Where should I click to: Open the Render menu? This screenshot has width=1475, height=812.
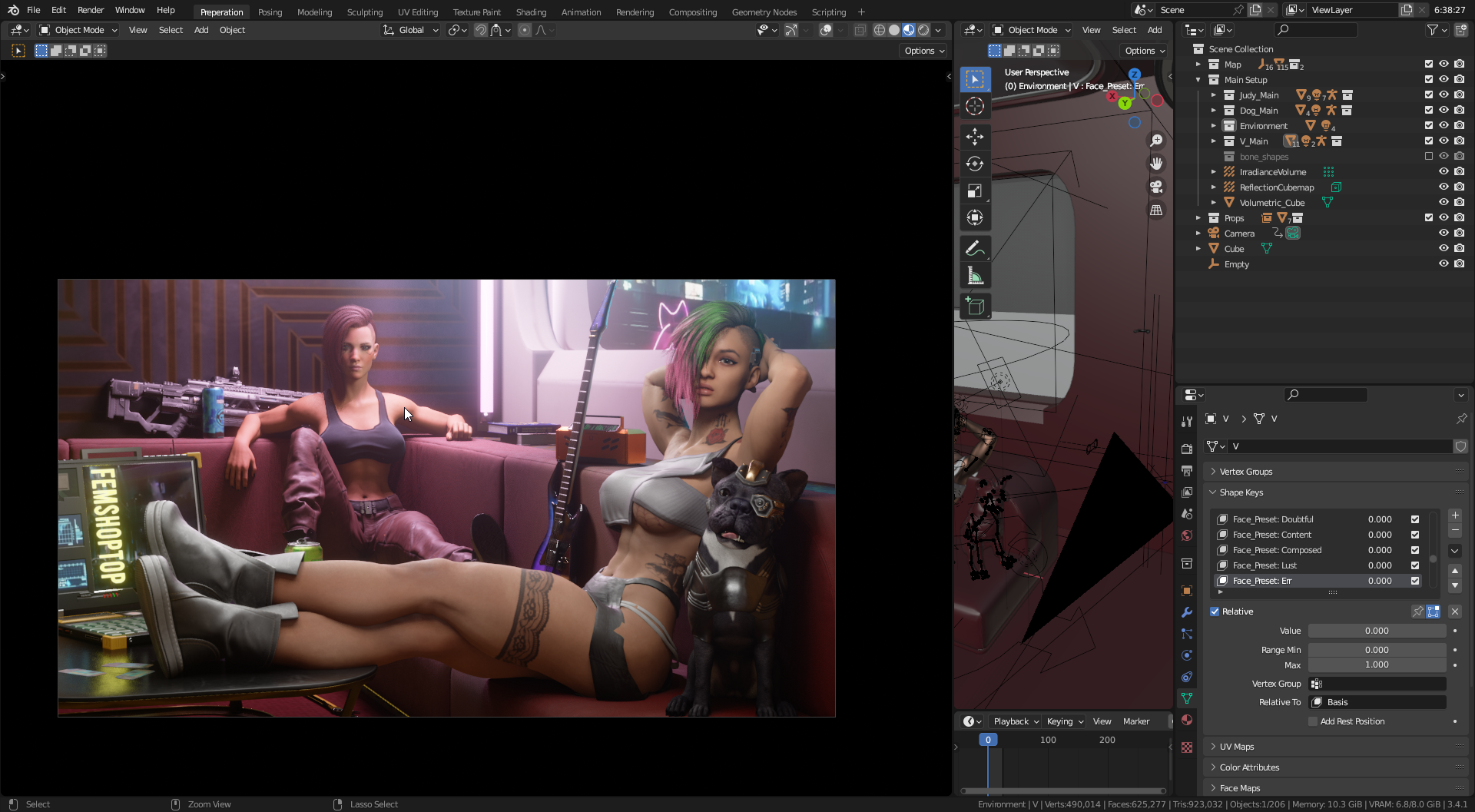[x=91, y=10]
